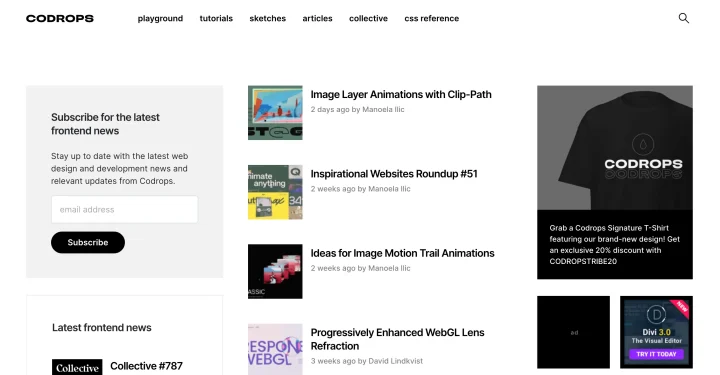Select sketches in top navigation

(x=268, y=18)
